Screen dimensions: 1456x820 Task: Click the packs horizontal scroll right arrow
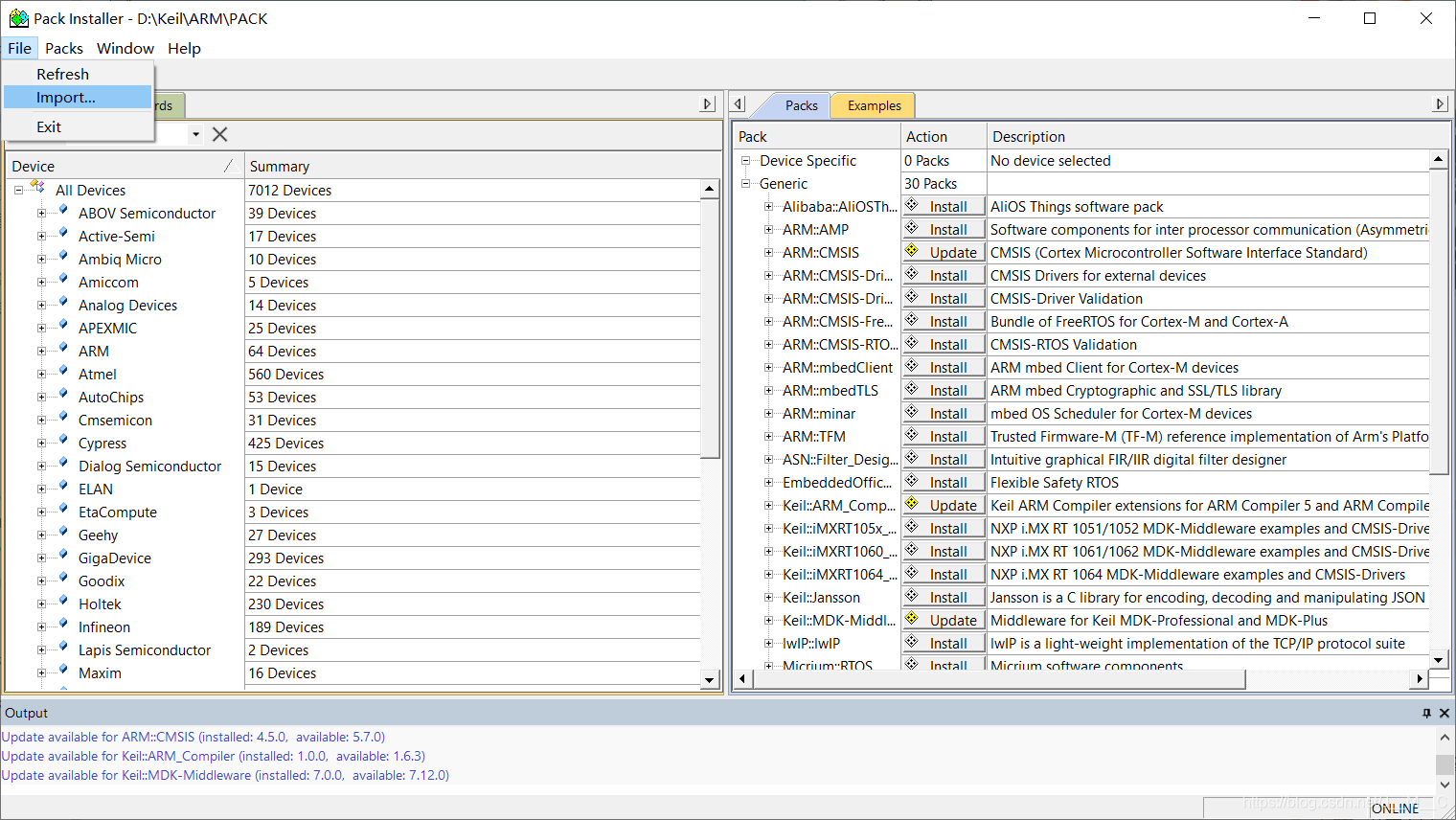1420,678
